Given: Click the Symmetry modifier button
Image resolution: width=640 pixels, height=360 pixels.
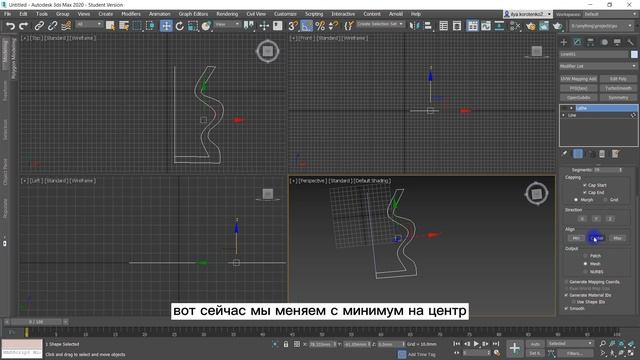Looking at the screenshot, I should [618, 98].
